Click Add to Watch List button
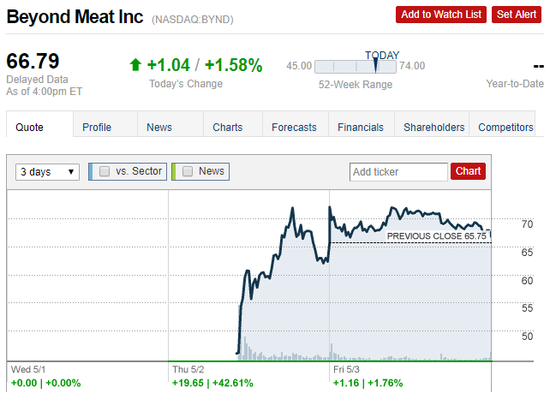Viewport: 550px width, 411px height. pyautogui.click(x=441, y=14)
